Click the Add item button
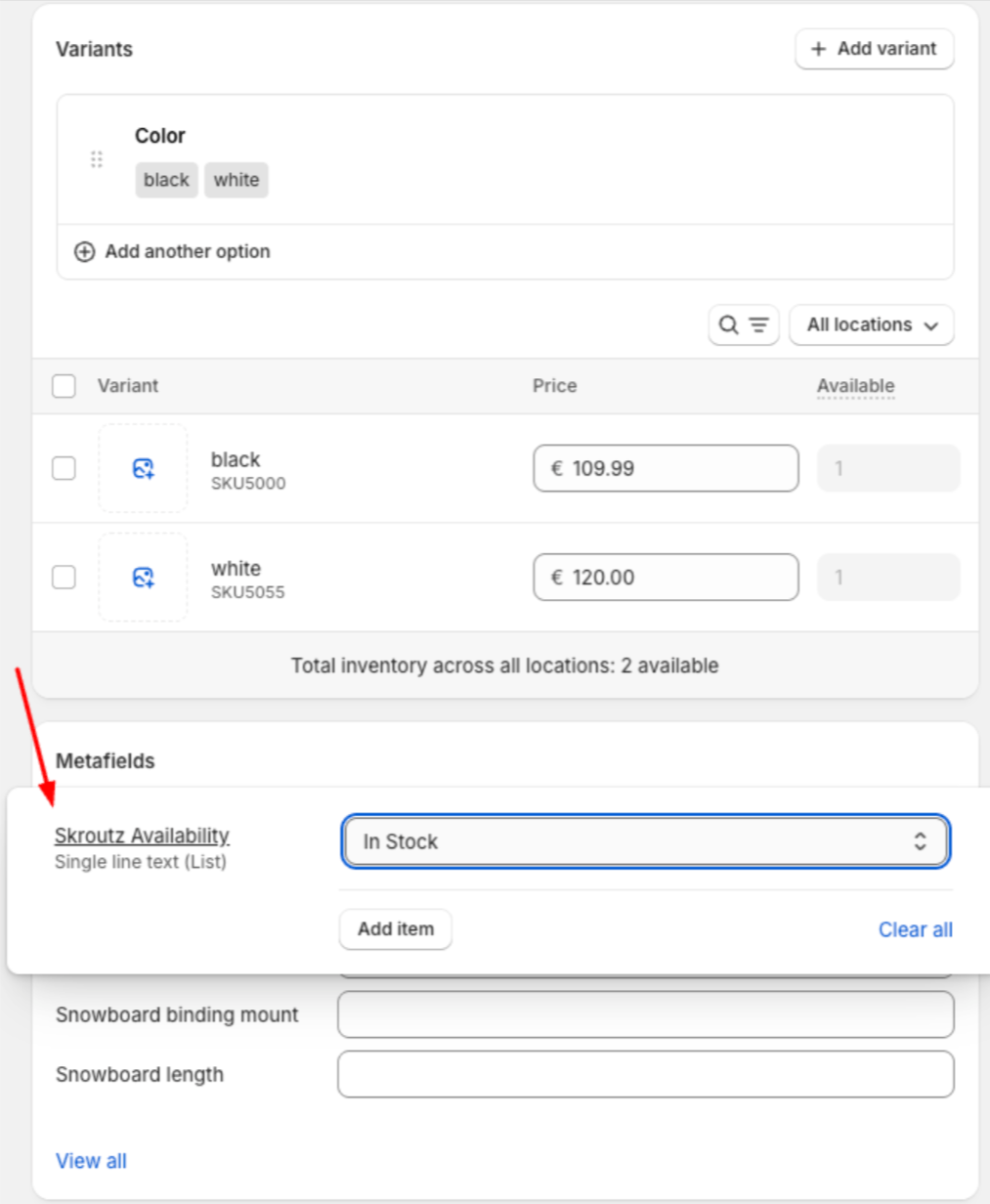Image resolution: width=990 pixels, height=1204 pixels. pos(396,929)
